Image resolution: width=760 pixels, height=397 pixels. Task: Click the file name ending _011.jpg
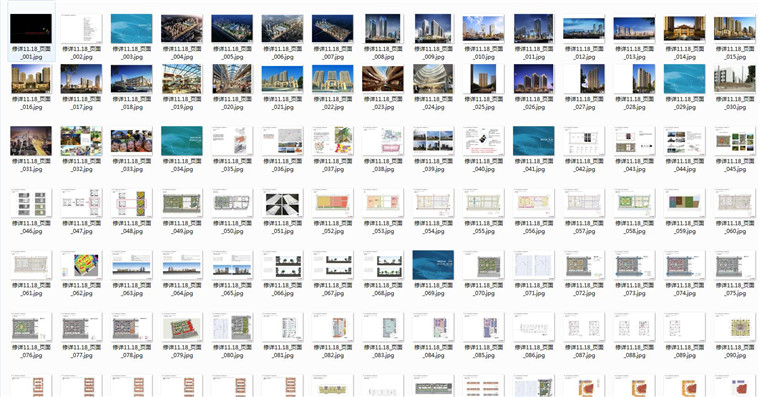point(534,53)
